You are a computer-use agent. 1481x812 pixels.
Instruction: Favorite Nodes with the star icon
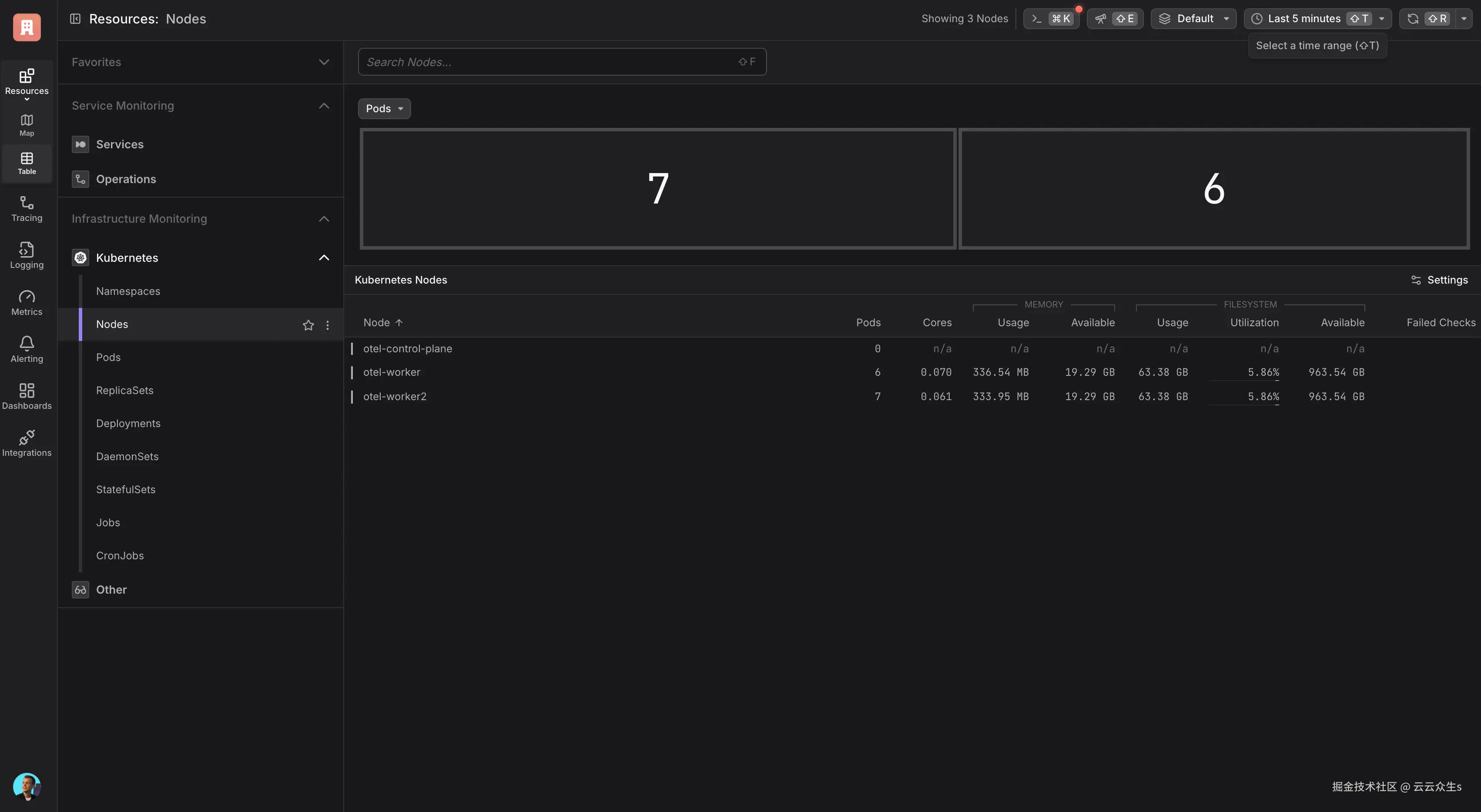click(x=308, y=325)
